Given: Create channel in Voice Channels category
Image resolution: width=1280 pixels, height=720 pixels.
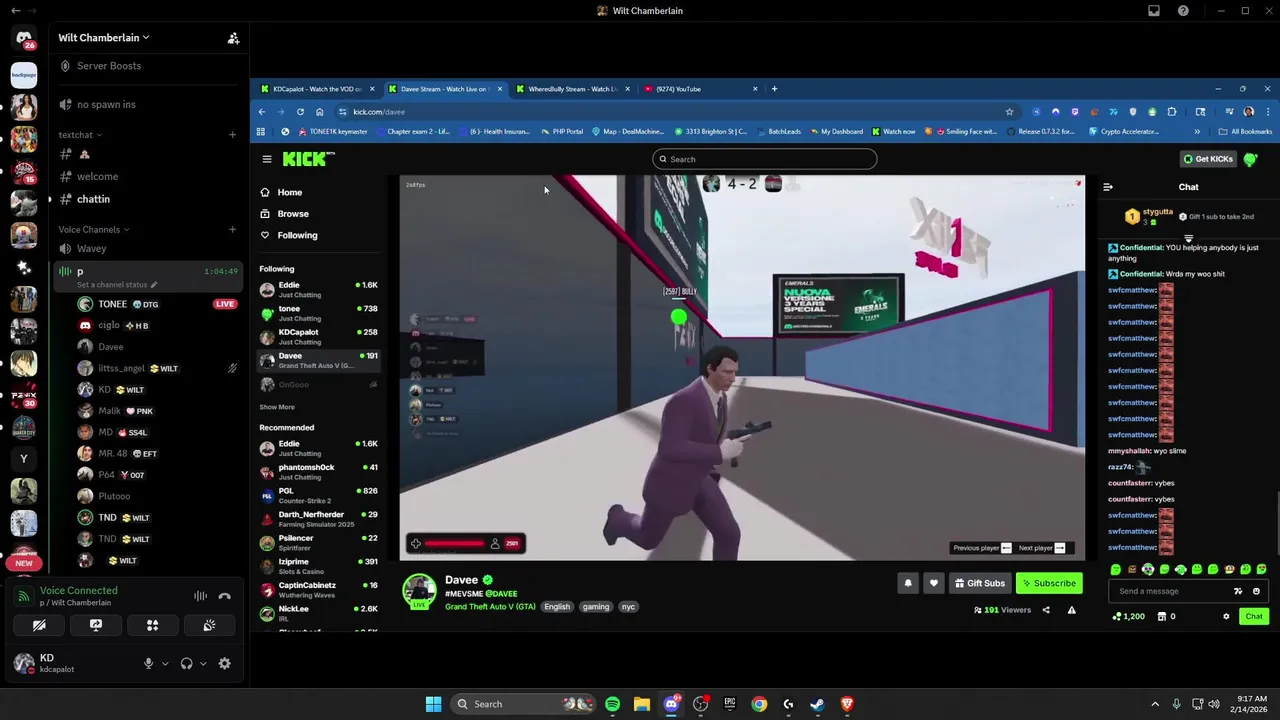Looking at the screenshot, I should pos(232,230).
